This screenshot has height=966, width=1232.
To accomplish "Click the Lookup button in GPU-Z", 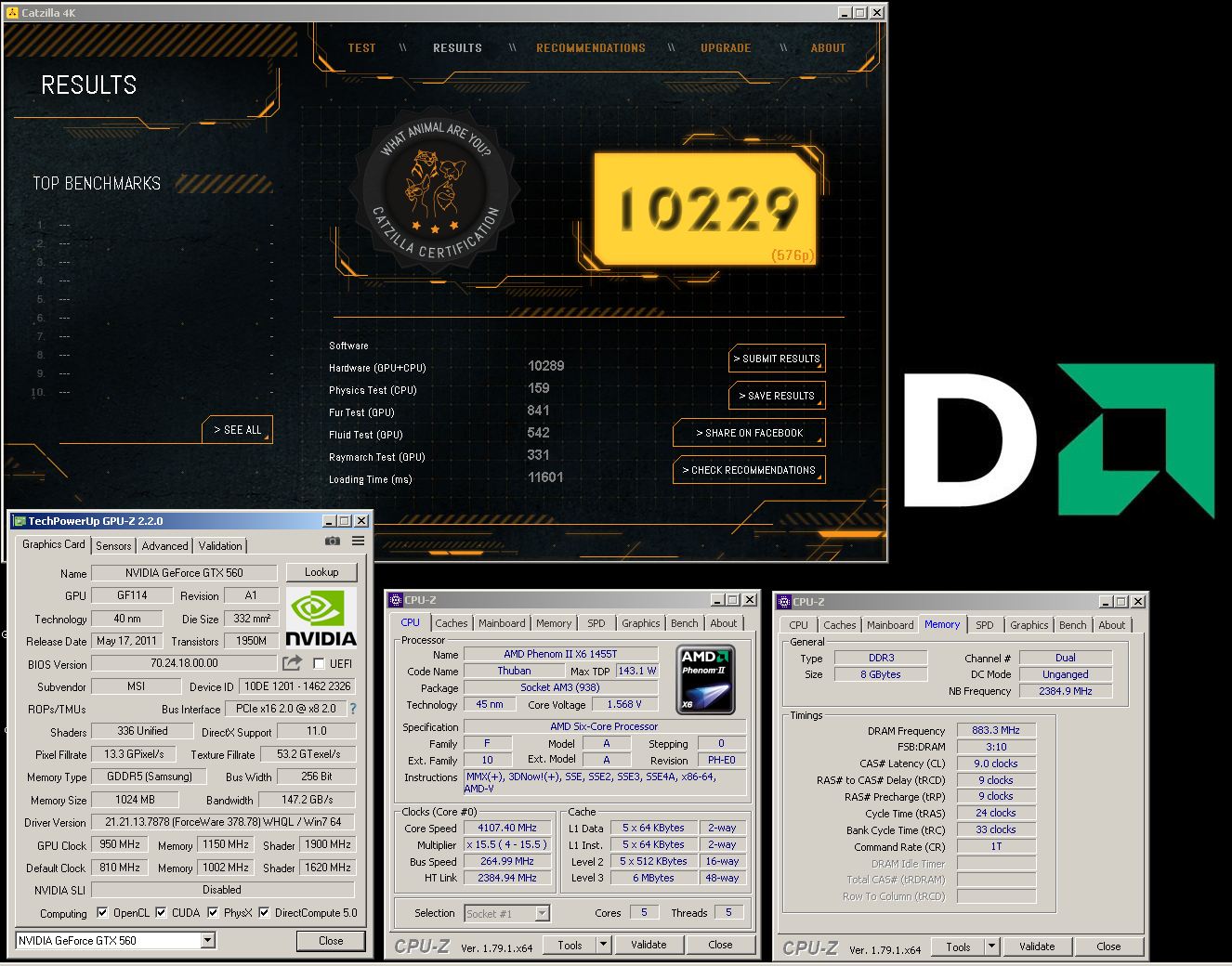I will 321,572.
